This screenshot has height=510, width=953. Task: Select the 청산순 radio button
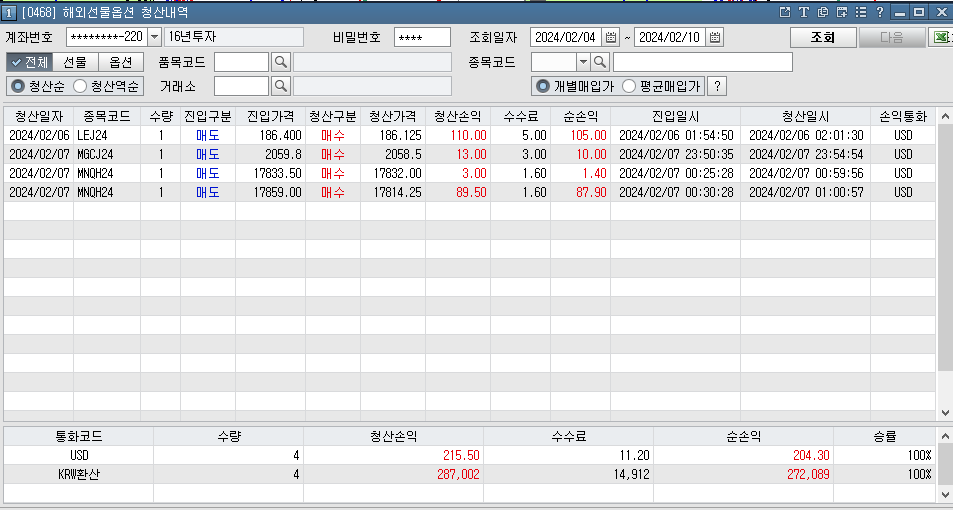click(18, 86)
